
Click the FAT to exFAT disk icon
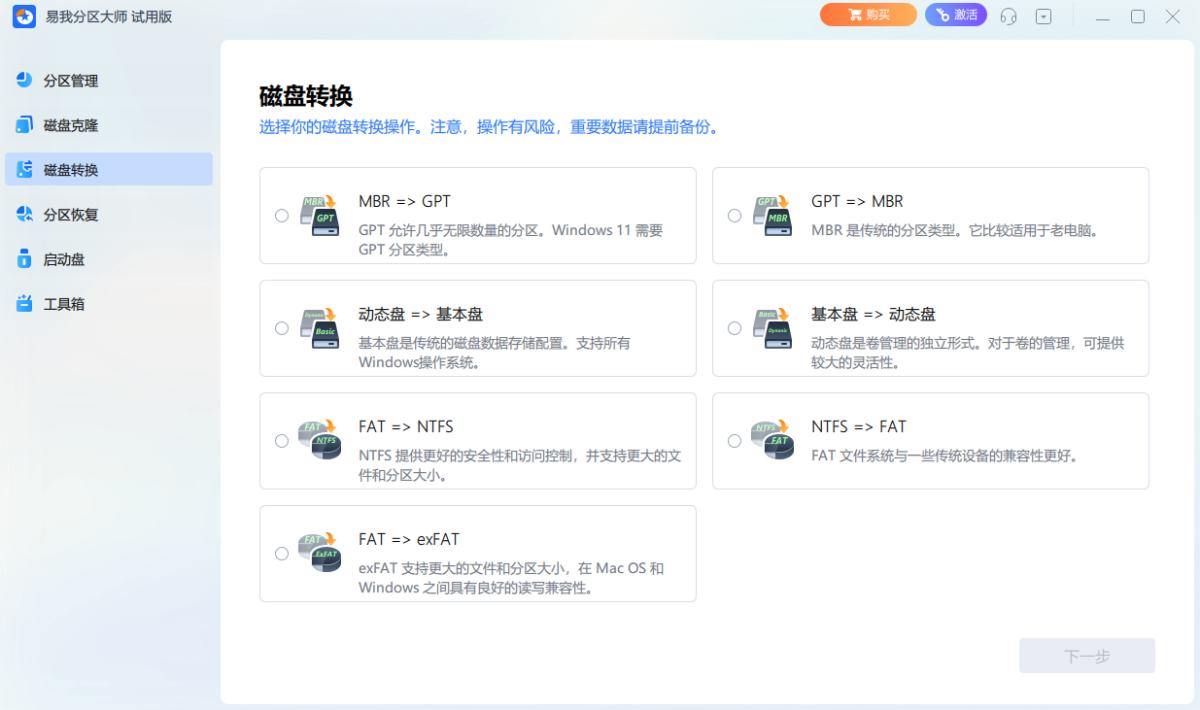(x=321, y=553)
